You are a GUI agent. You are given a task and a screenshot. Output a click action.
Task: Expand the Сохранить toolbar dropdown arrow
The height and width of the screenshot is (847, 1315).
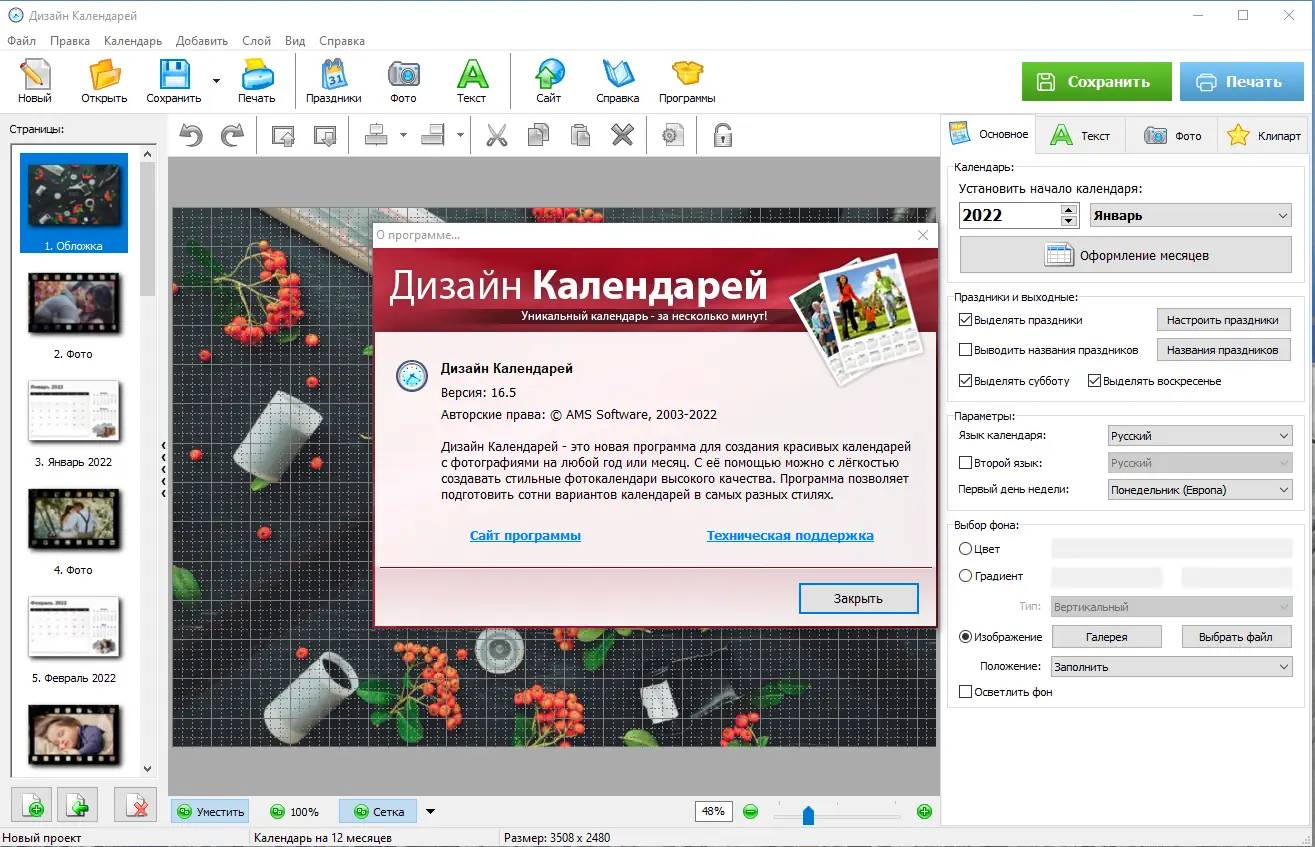point(216,81)
